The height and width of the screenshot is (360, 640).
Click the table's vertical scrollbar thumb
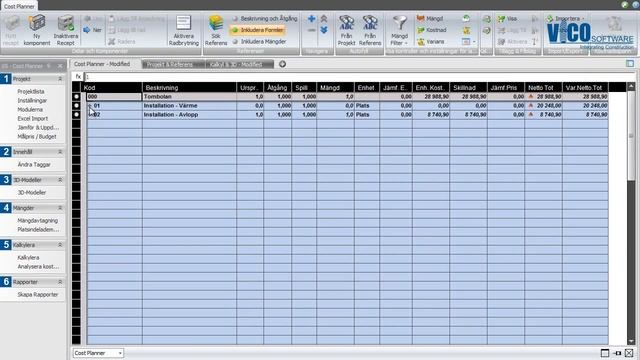pos(631,135)
